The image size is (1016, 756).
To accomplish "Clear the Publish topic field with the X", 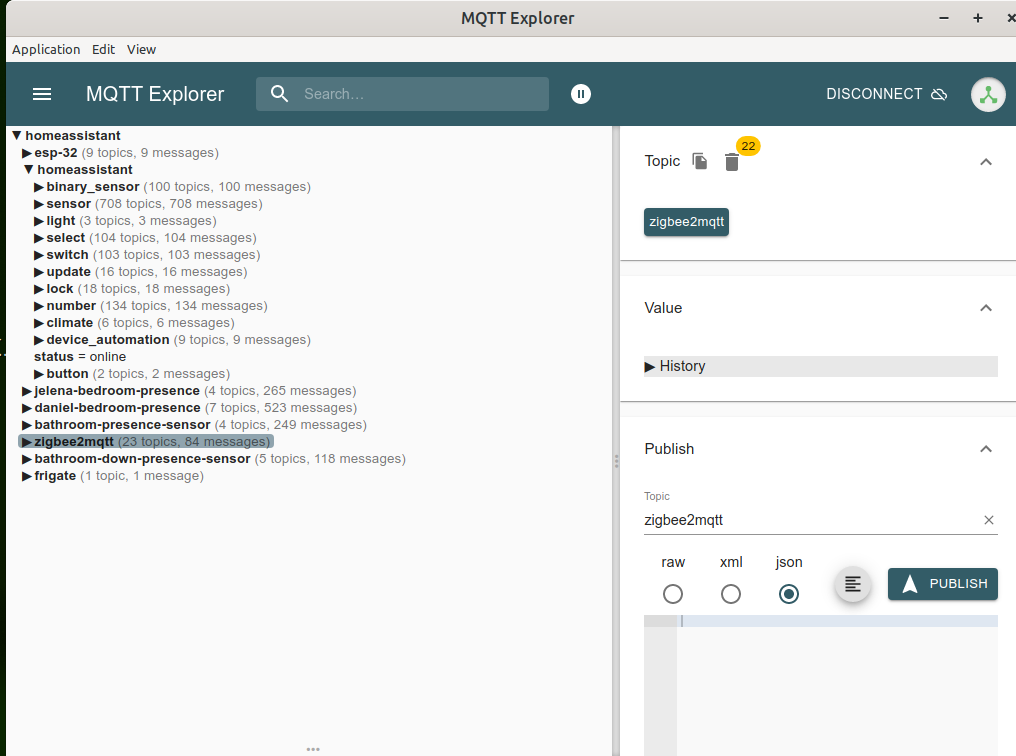I will [x=988, y=520].
